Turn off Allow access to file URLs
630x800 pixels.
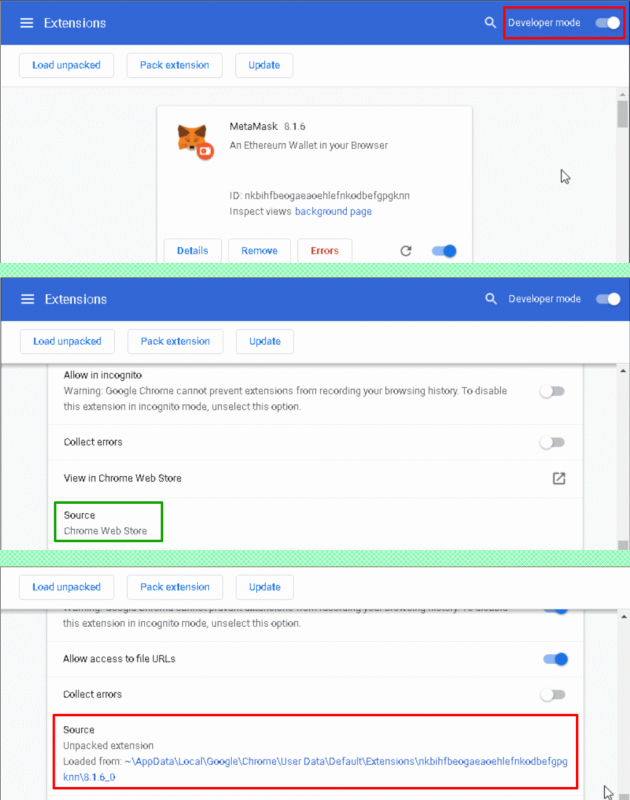point(555,659)
